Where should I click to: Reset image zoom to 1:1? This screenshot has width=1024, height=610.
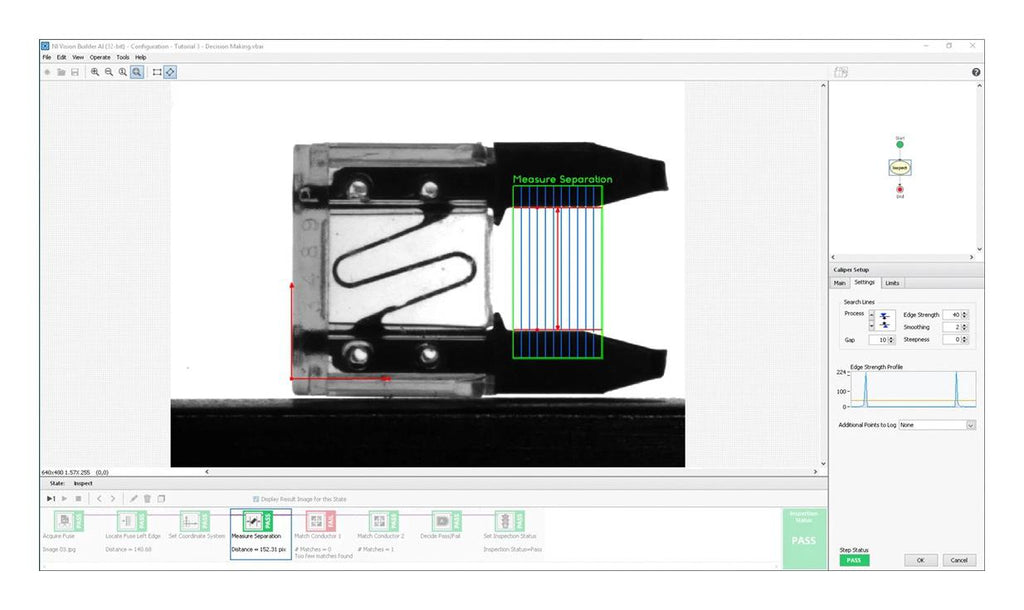pyautogui.click(x=123, y=72)
